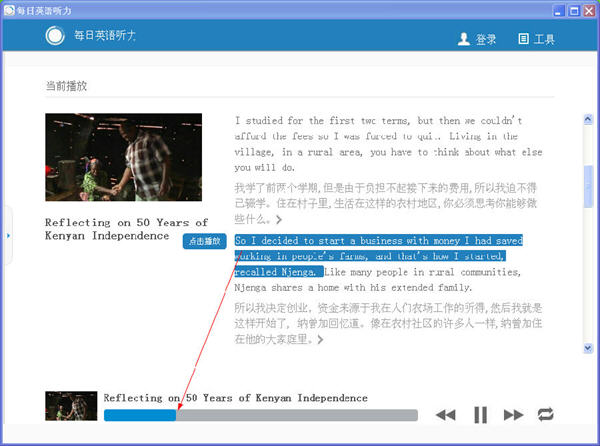Click the scrollbar down arrow
Screen dimensions: 600x446
point(588,348)
